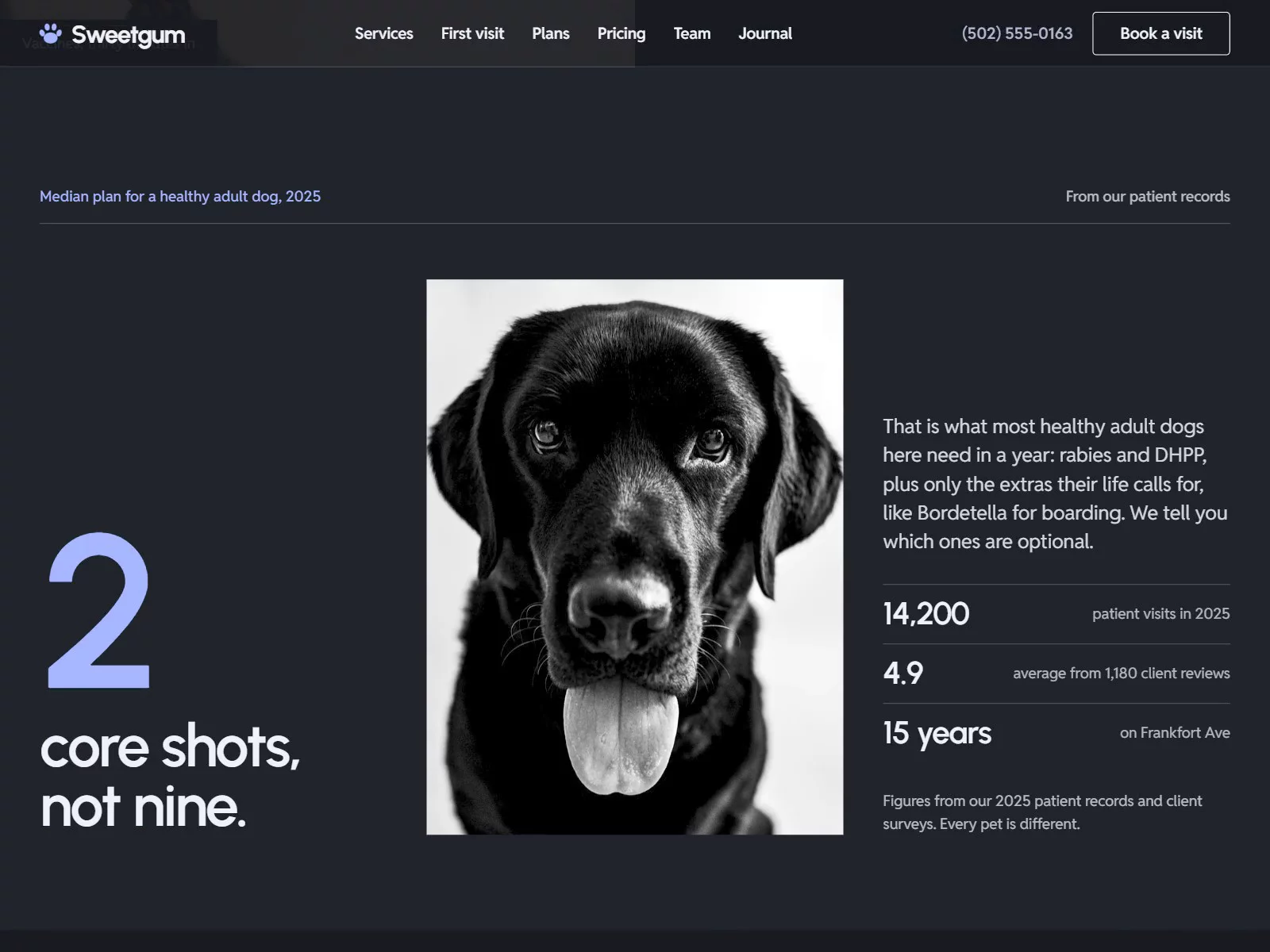Click the Book a visit button
This screenshot has height=952, width=1270.
click(x=1161, y=33)
